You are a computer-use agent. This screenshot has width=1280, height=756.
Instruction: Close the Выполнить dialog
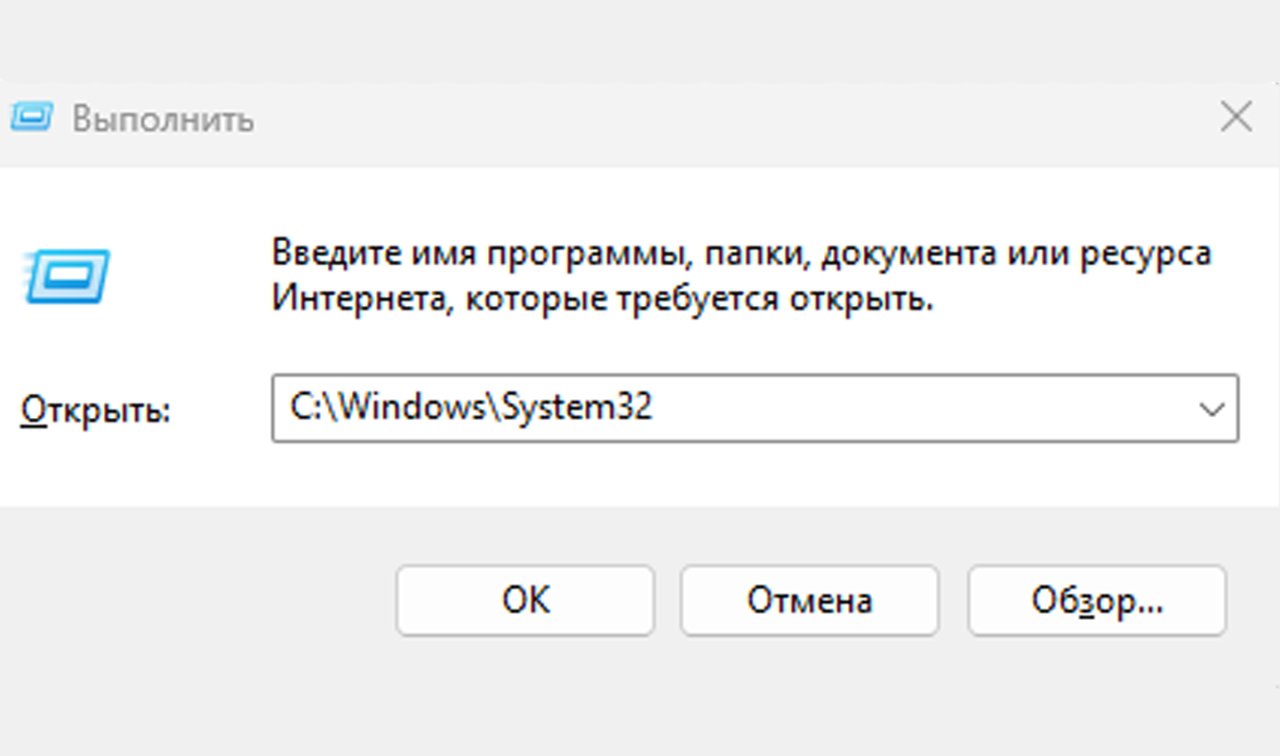click(x=1236, y=117)
